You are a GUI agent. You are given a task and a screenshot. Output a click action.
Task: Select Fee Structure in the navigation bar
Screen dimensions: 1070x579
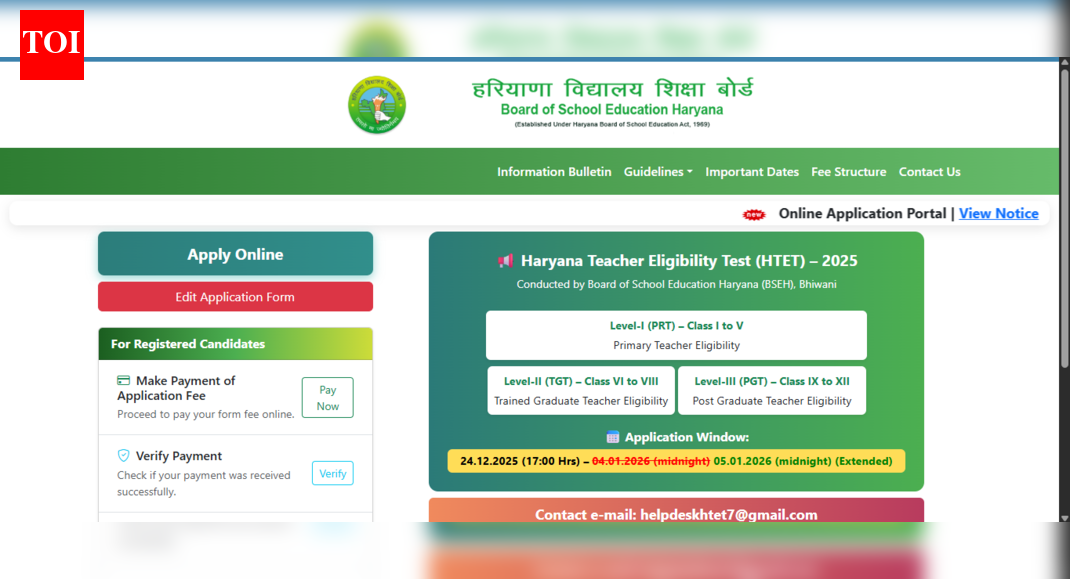coord(848,171)
